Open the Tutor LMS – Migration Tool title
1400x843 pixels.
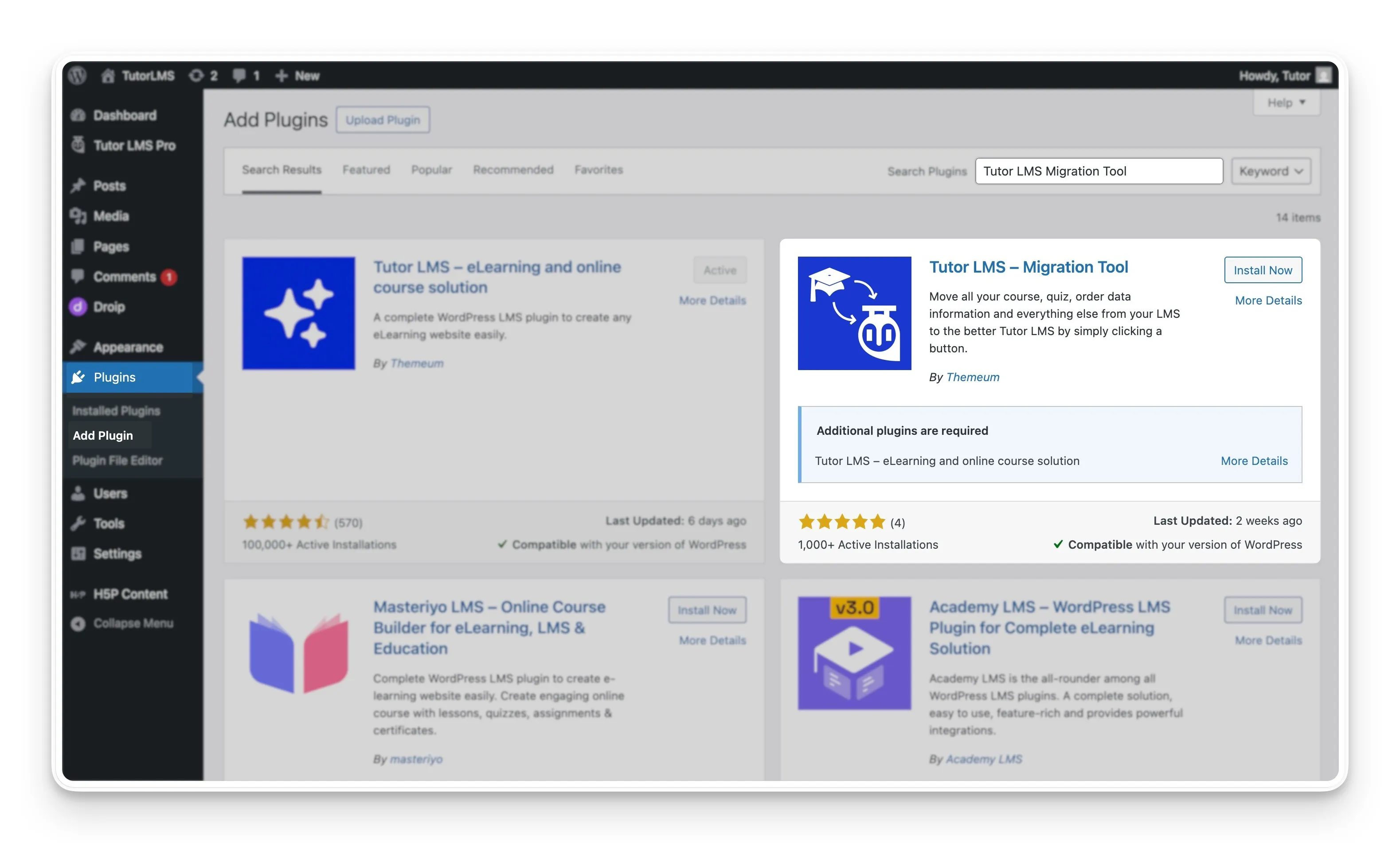click(1028, 267)
